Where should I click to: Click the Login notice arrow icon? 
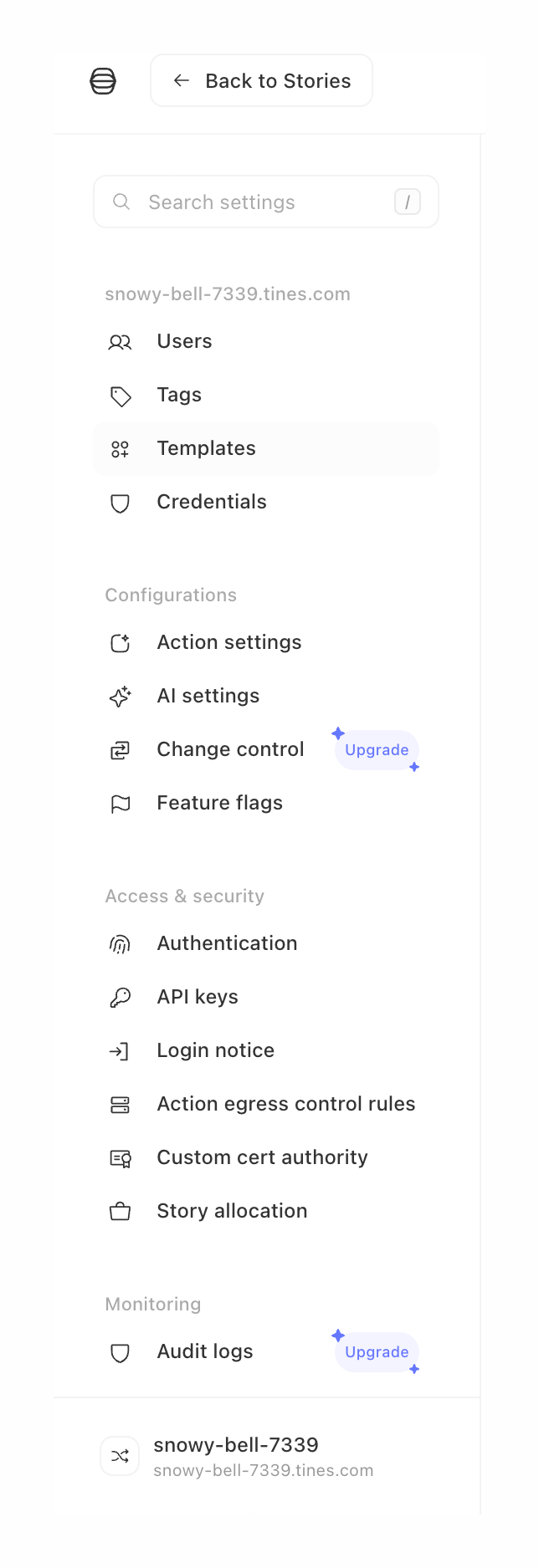pos(121,1051)
